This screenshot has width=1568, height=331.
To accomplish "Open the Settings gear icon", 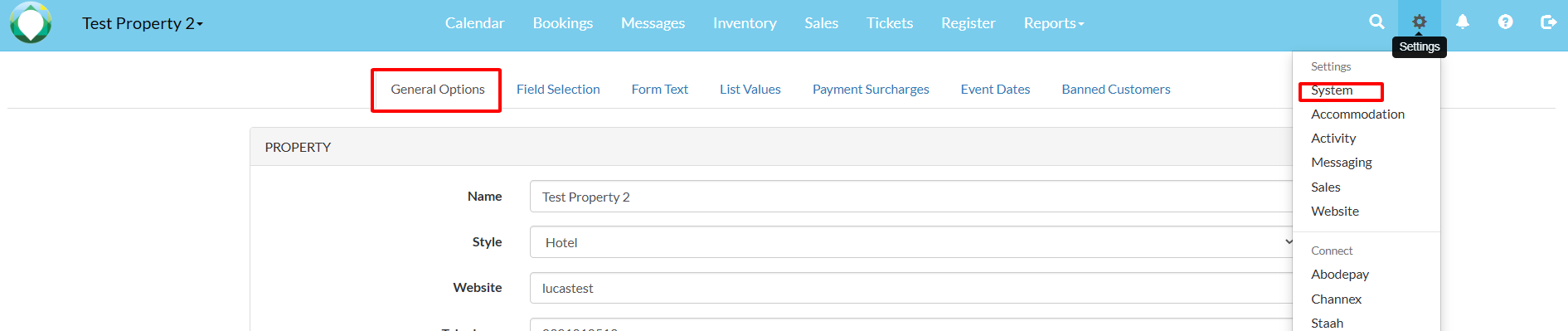I will point(1420,22).
